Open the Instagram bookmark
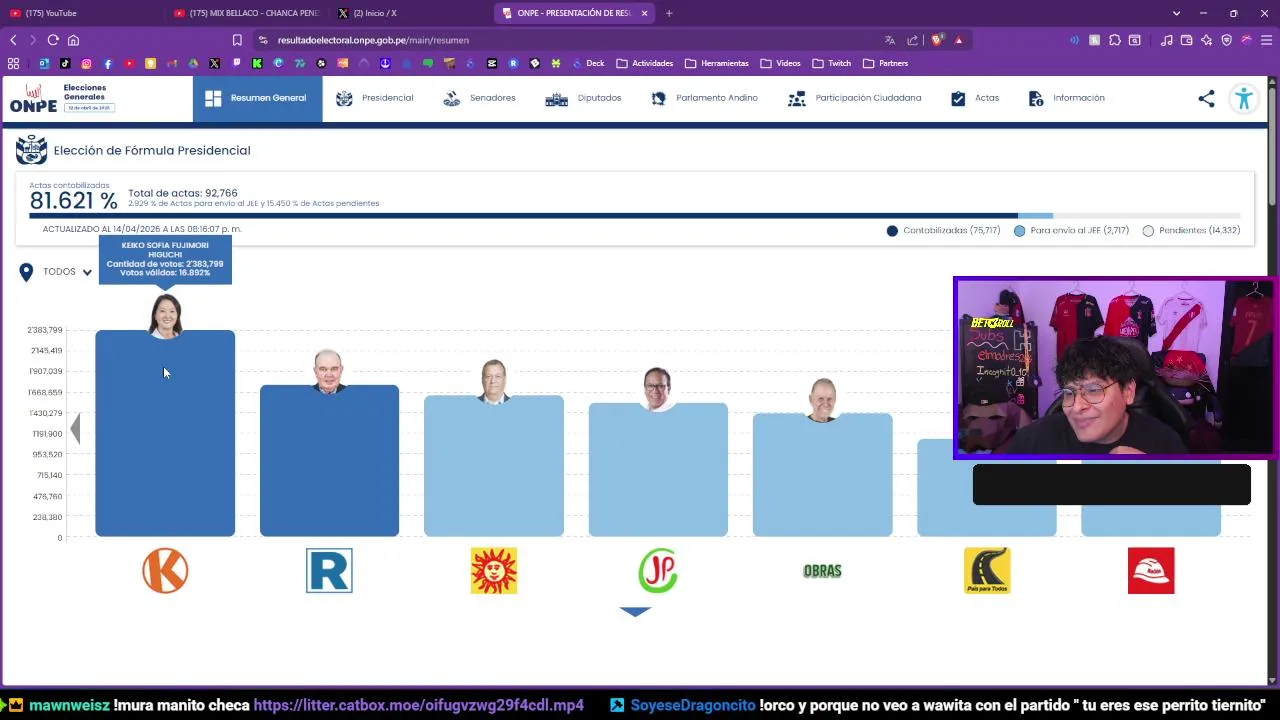The image size is (1280, 720). [87, 63]
